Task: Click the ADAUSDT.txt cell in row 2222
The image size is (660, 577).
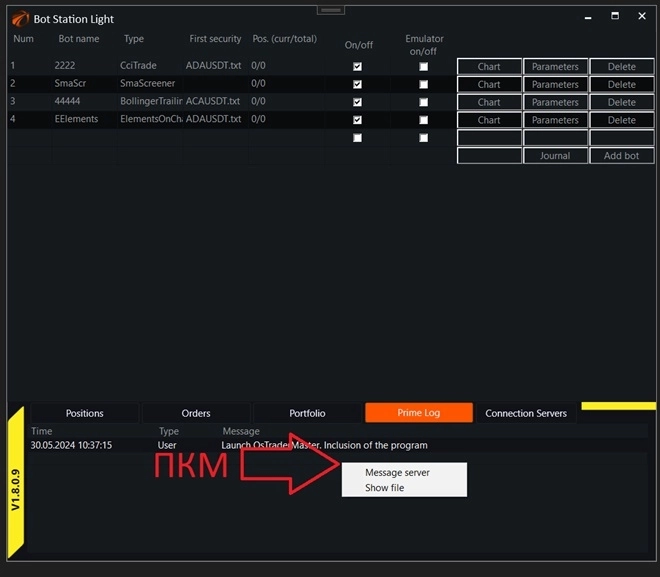Action: 216,66
